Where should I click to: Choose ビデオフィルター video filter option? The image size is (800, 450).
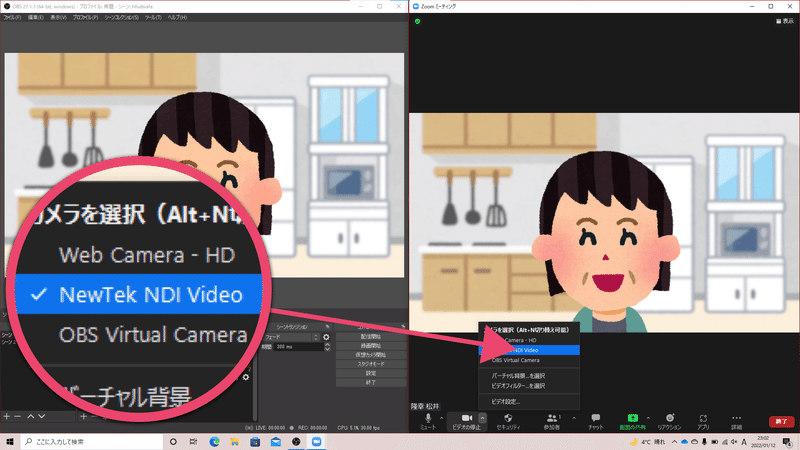tap(529, 386)
